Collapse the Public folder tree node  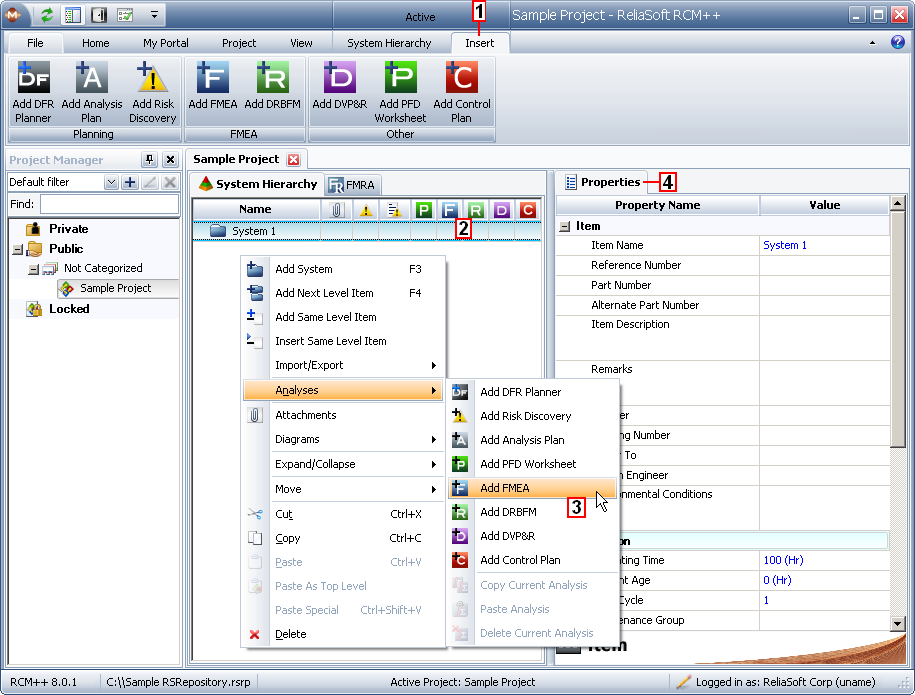[17, 249]
